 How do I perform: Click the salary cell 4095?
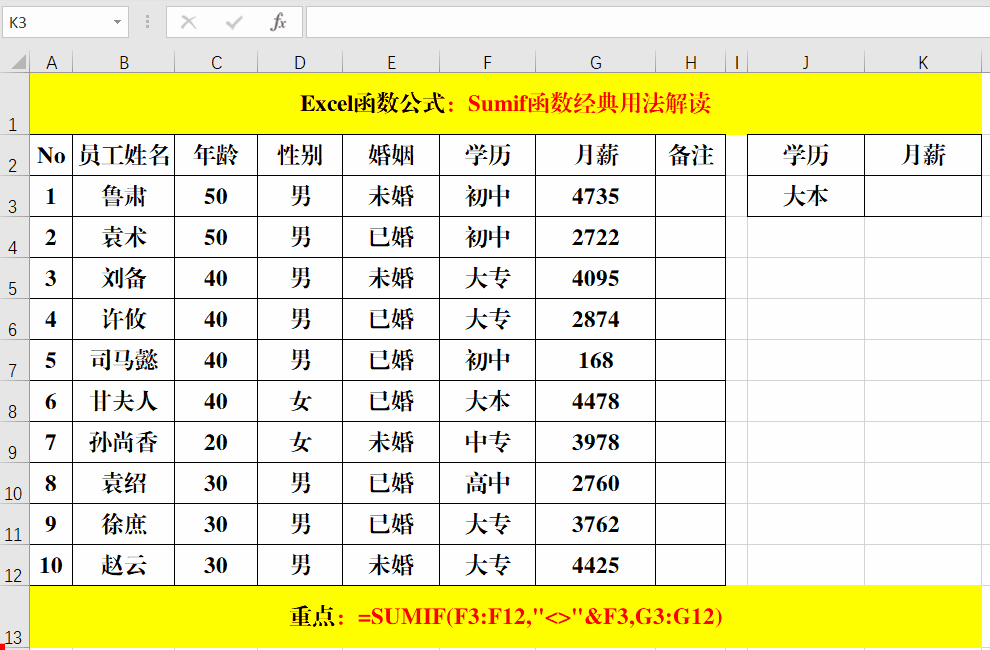(x=595, y=278)
